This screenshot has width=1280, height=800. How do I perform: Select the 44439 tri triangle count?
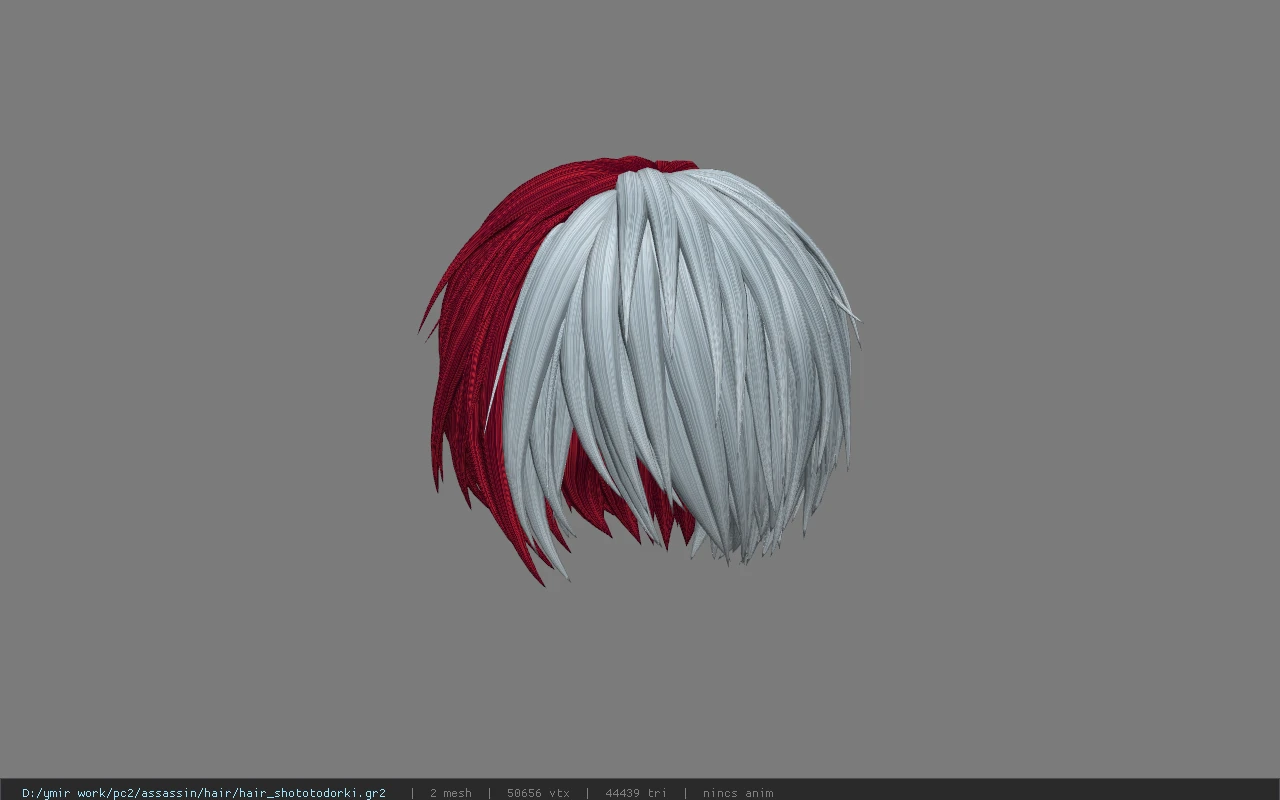click(635, 793)
